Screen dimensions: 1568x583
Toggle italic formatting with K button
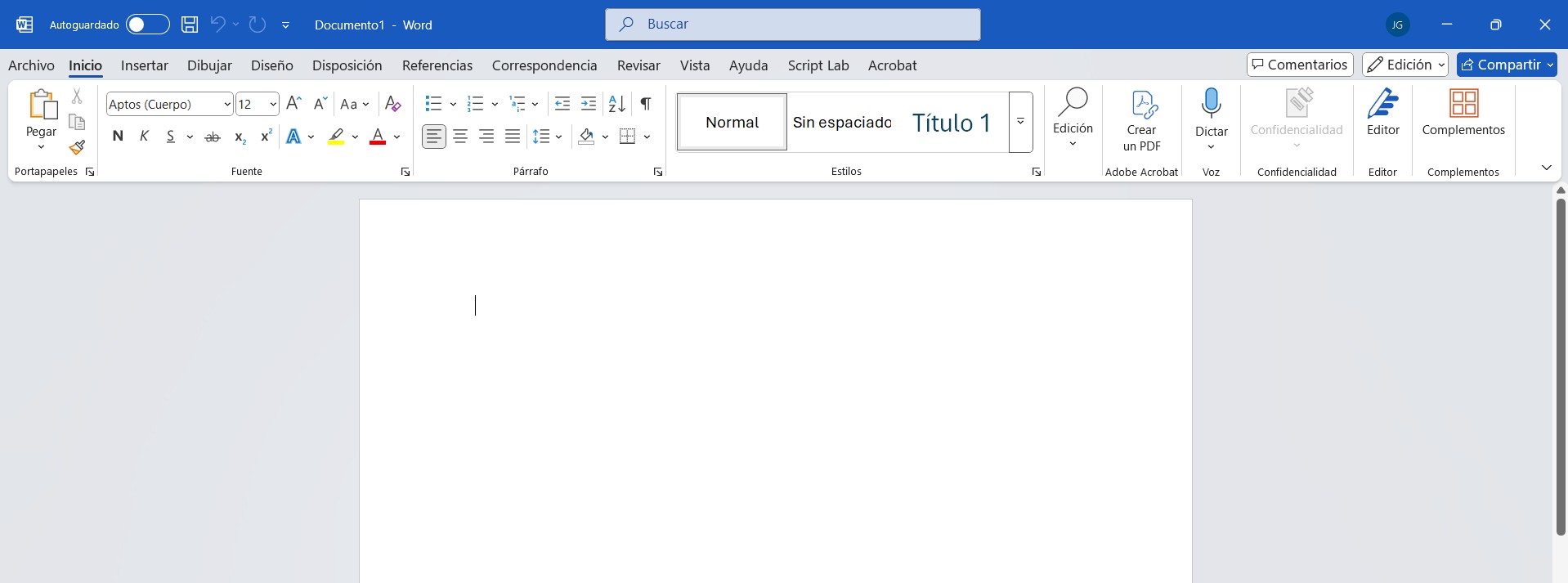[x=144, y=137]
